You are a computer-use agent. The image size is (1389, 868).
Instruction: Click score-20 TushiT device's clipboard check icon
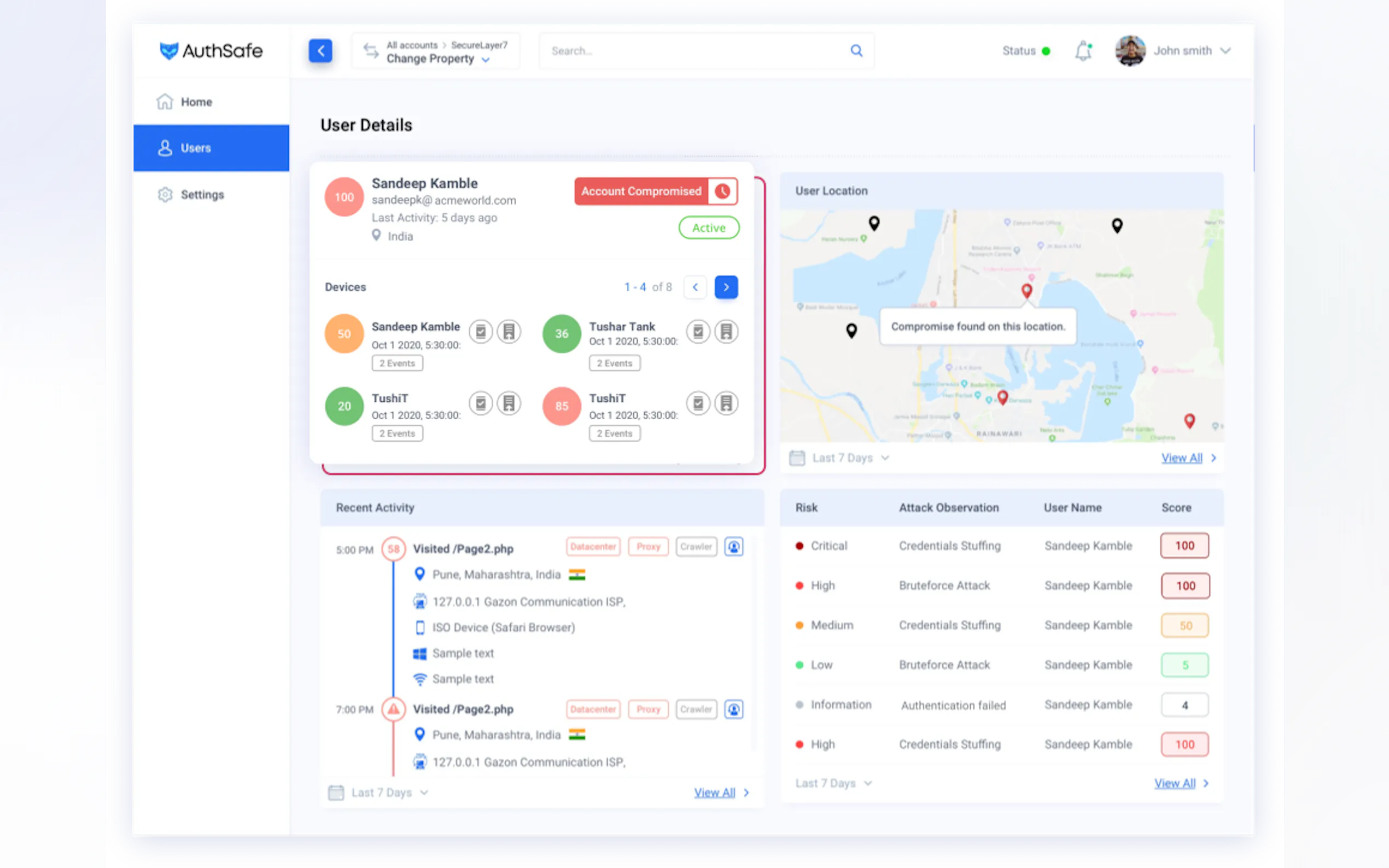click(481, 403)
